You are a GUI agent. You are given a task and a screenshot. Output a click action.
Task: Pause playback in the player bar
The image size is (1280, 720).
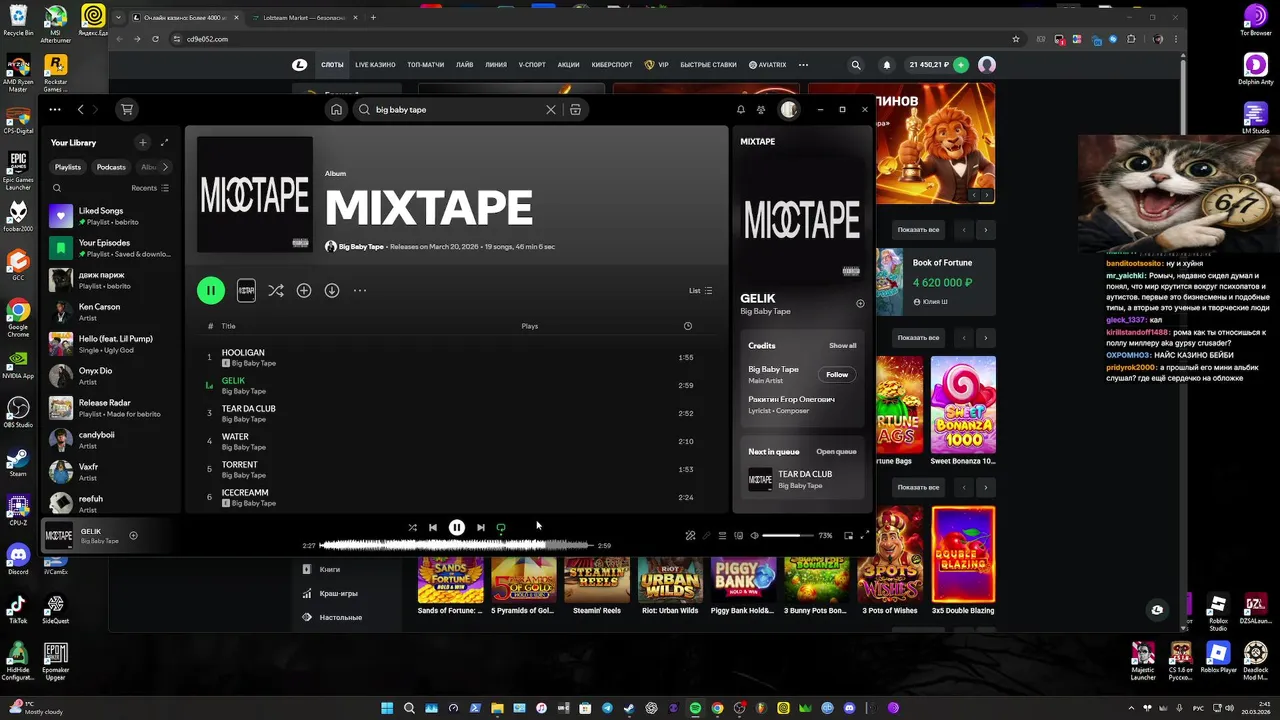pyautogui.click(x=457, y=528)
